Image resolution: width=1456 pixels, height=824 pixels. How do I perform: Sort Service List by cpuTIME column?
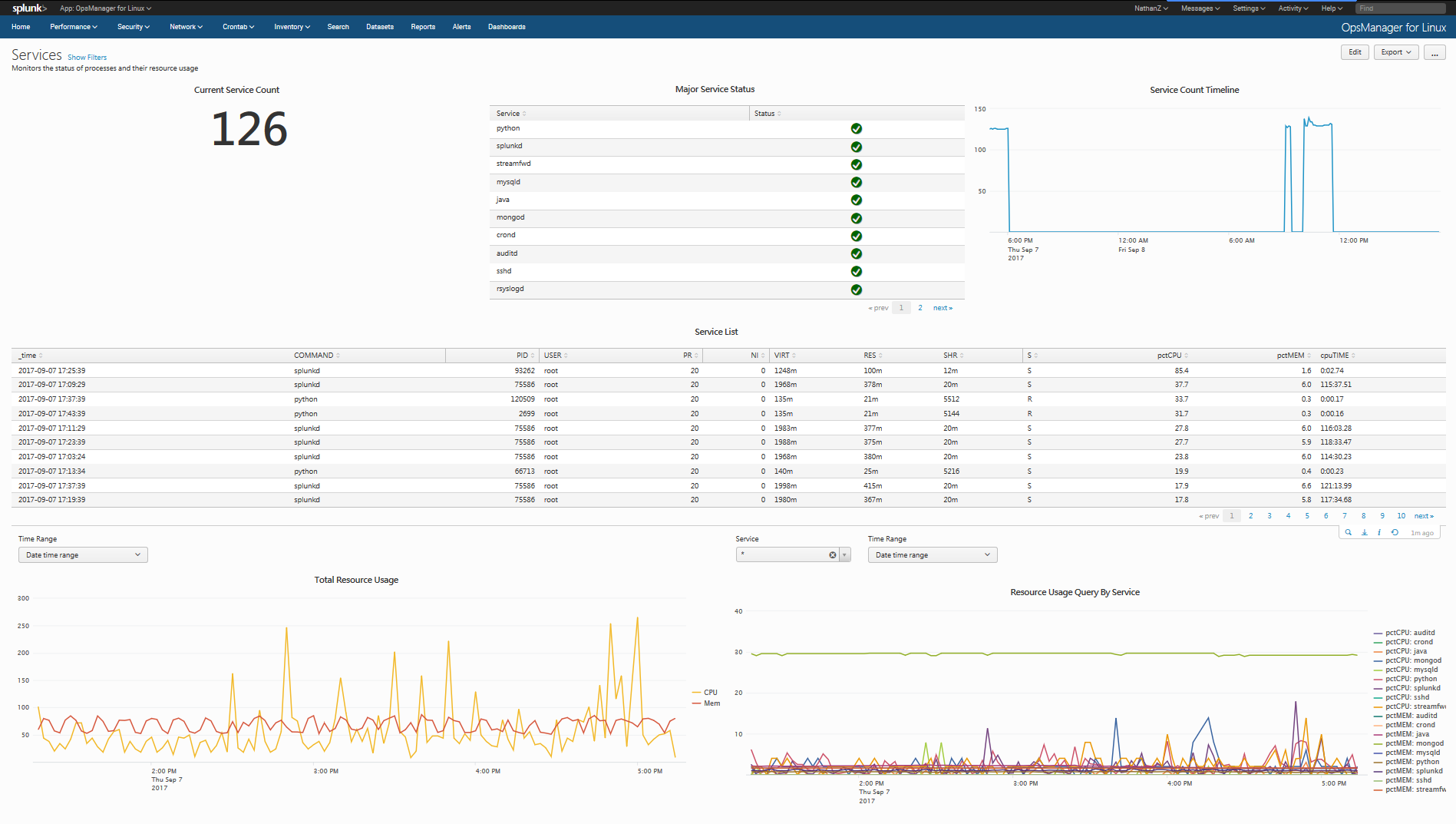[x=1338, y=356]
